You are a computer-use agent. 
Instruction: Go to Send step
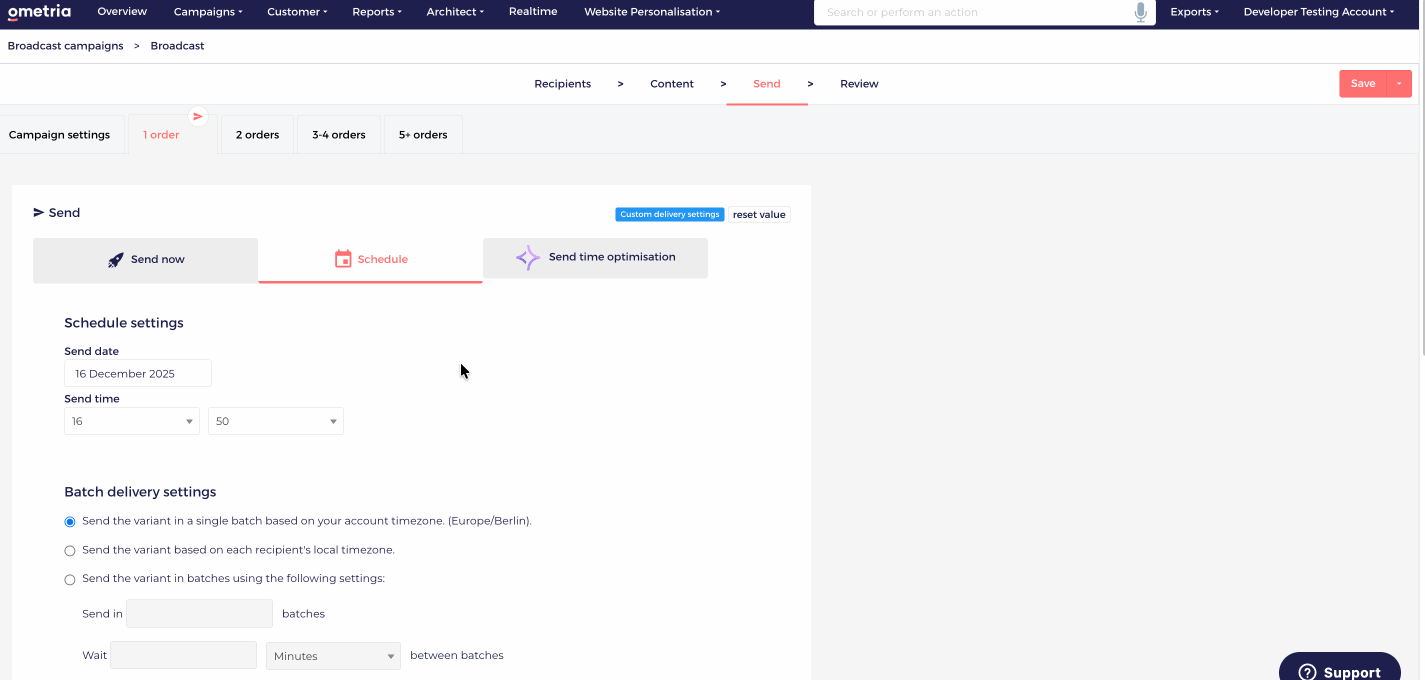pyautogui.click(x=767, y=84)
